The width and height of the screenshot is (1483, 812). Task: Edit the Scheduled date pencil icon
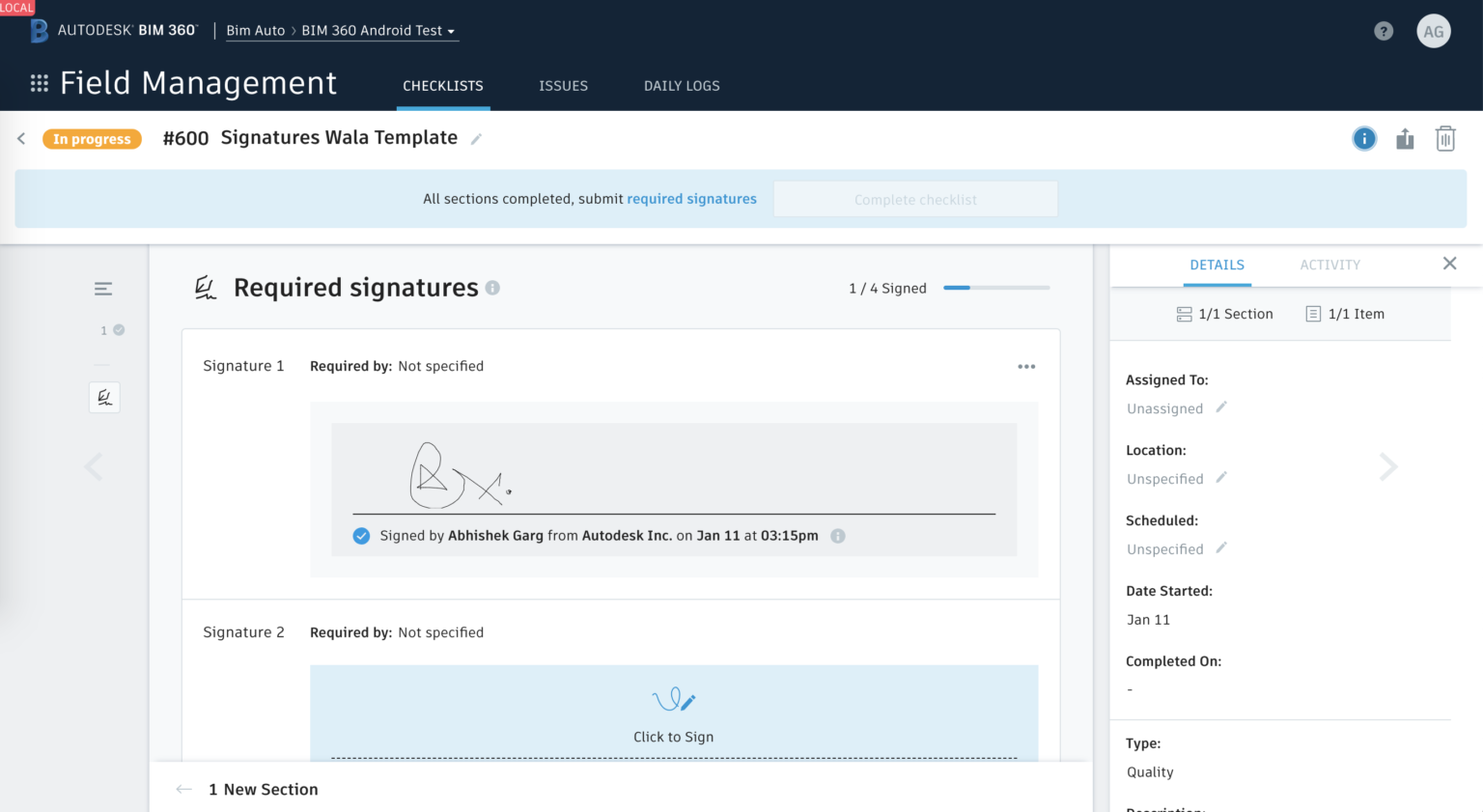pyautogui.click(x=1221, y=548)
